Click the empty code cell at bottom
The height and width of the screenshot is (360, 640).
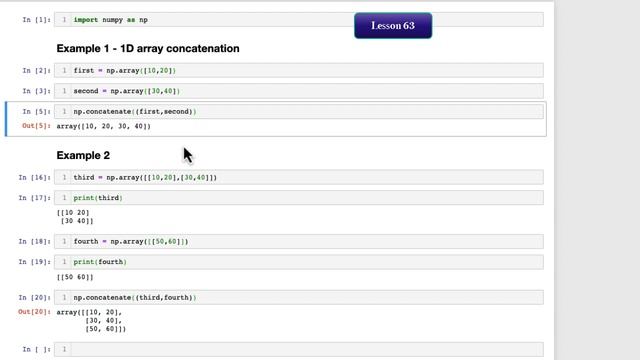299,349
